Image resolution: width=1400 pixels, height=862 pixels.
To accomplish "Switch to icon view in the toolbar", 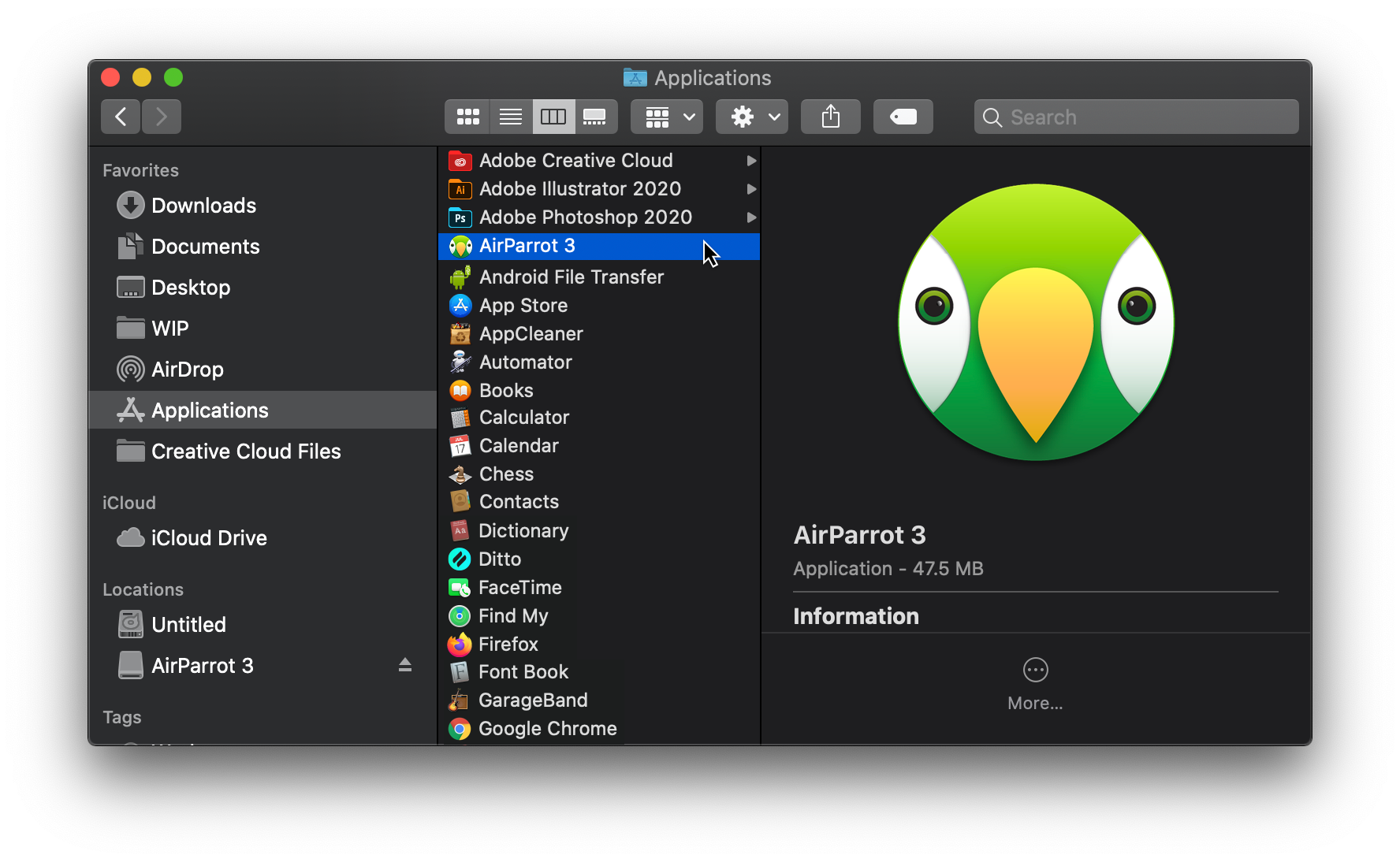I will 467,116.
